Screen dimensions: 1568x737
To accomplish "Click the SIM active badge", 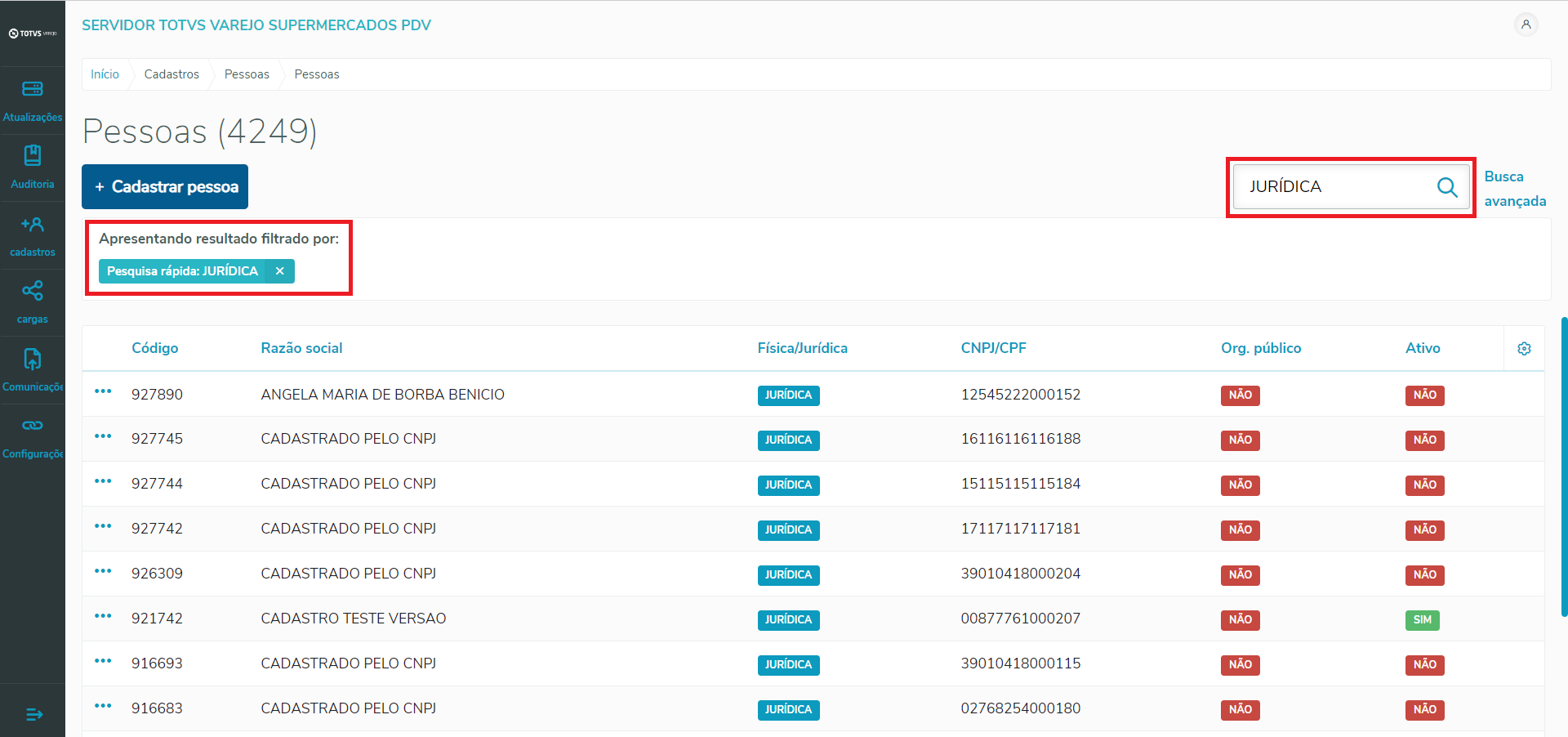I will pos(1422,620).
